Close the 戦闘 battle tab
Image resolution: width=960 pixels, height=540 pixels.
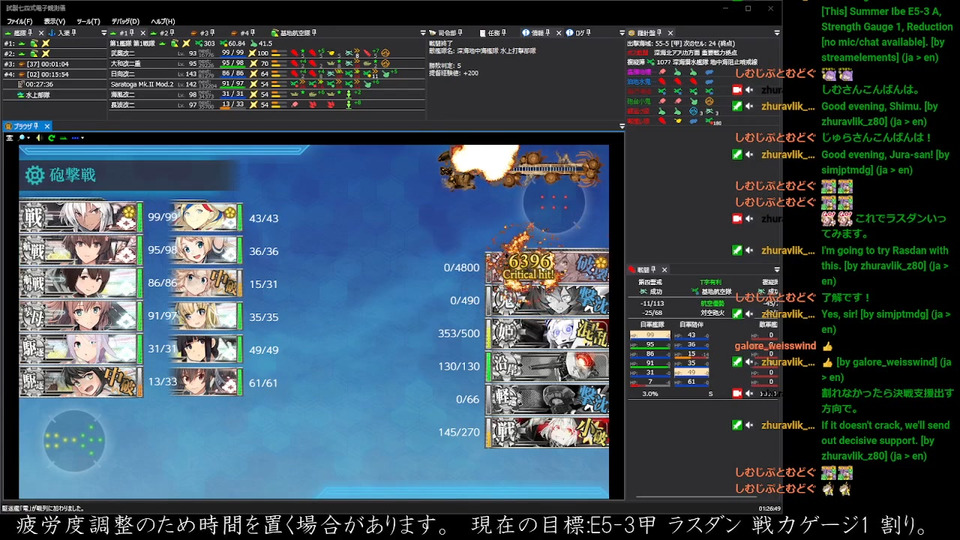(664, 269)
